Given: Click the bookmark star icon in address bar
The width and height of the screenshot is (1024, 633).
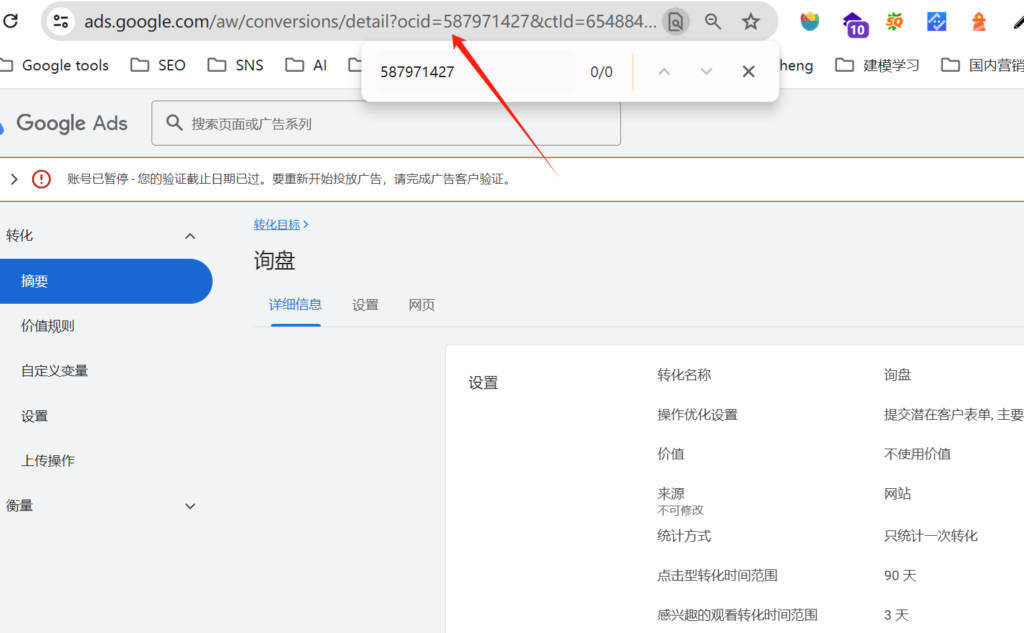Looking at the screenshot, I should tap(751, 21).
